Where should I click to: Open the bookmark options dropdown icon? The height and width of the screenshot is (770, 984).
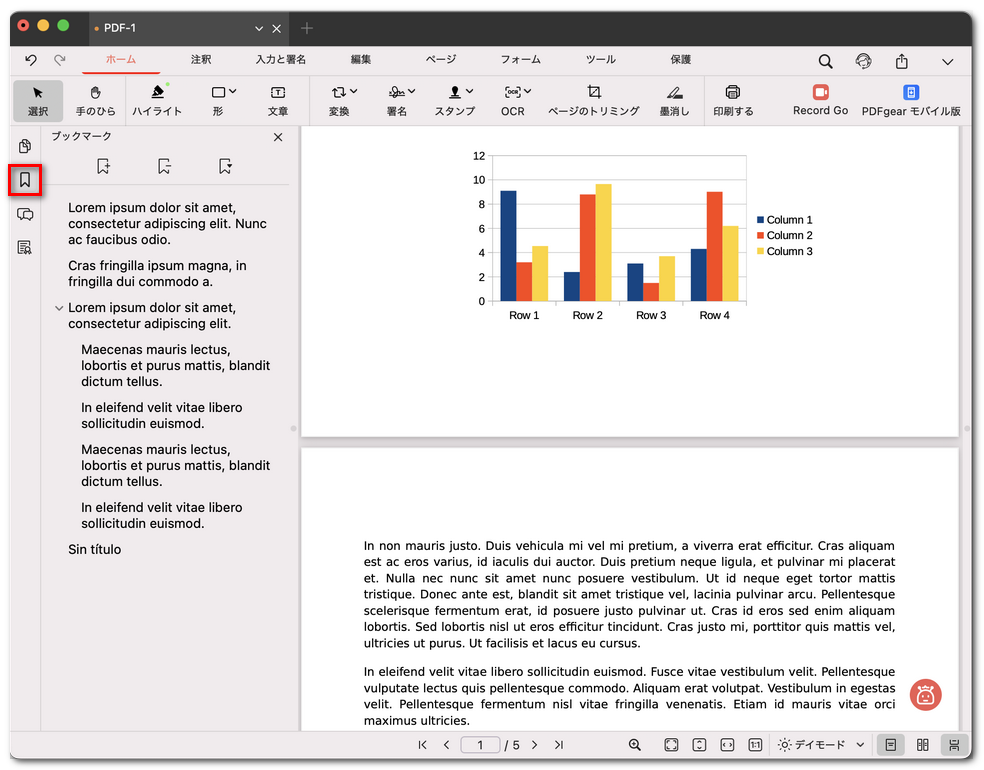click(x=225, y=166)
